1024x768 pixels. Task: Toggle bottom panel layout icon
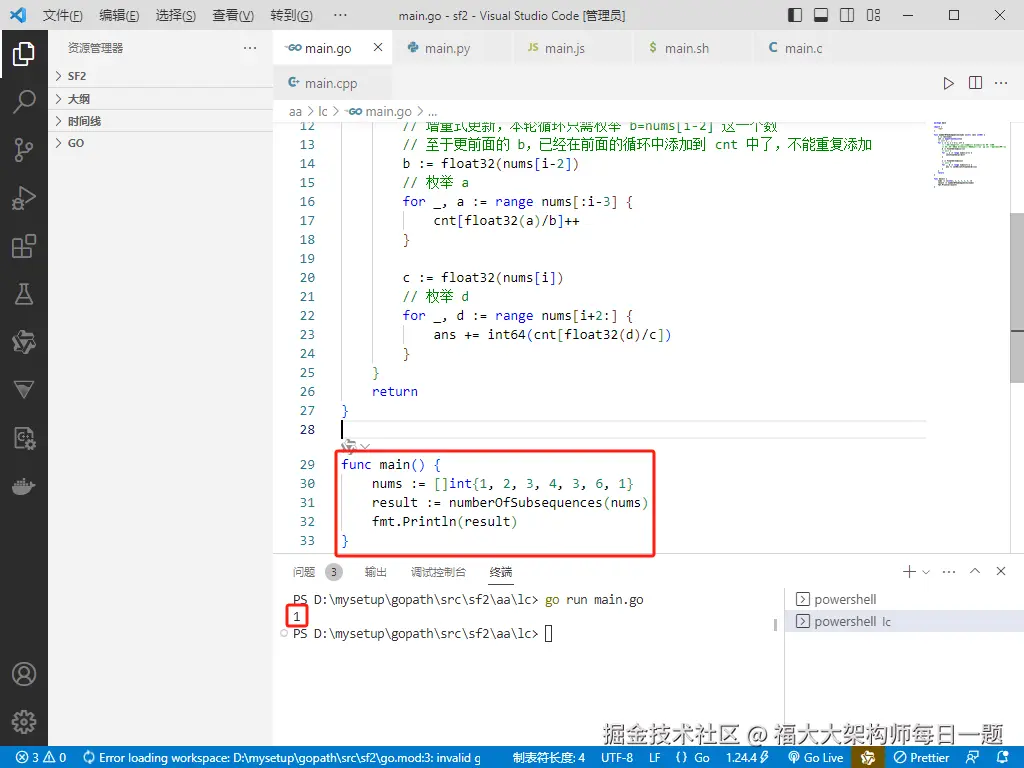coord(821,15)
